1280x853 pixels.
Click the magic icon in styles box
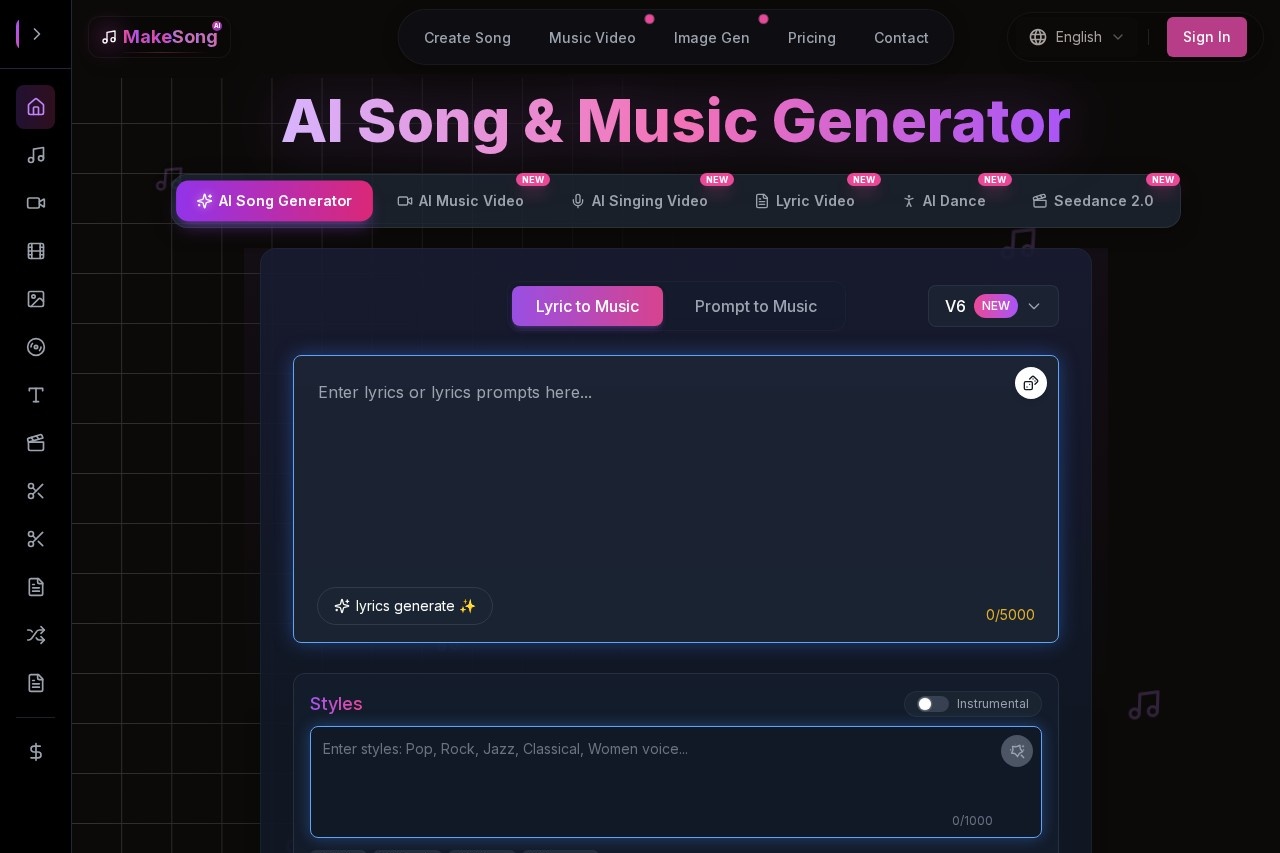1017,751
